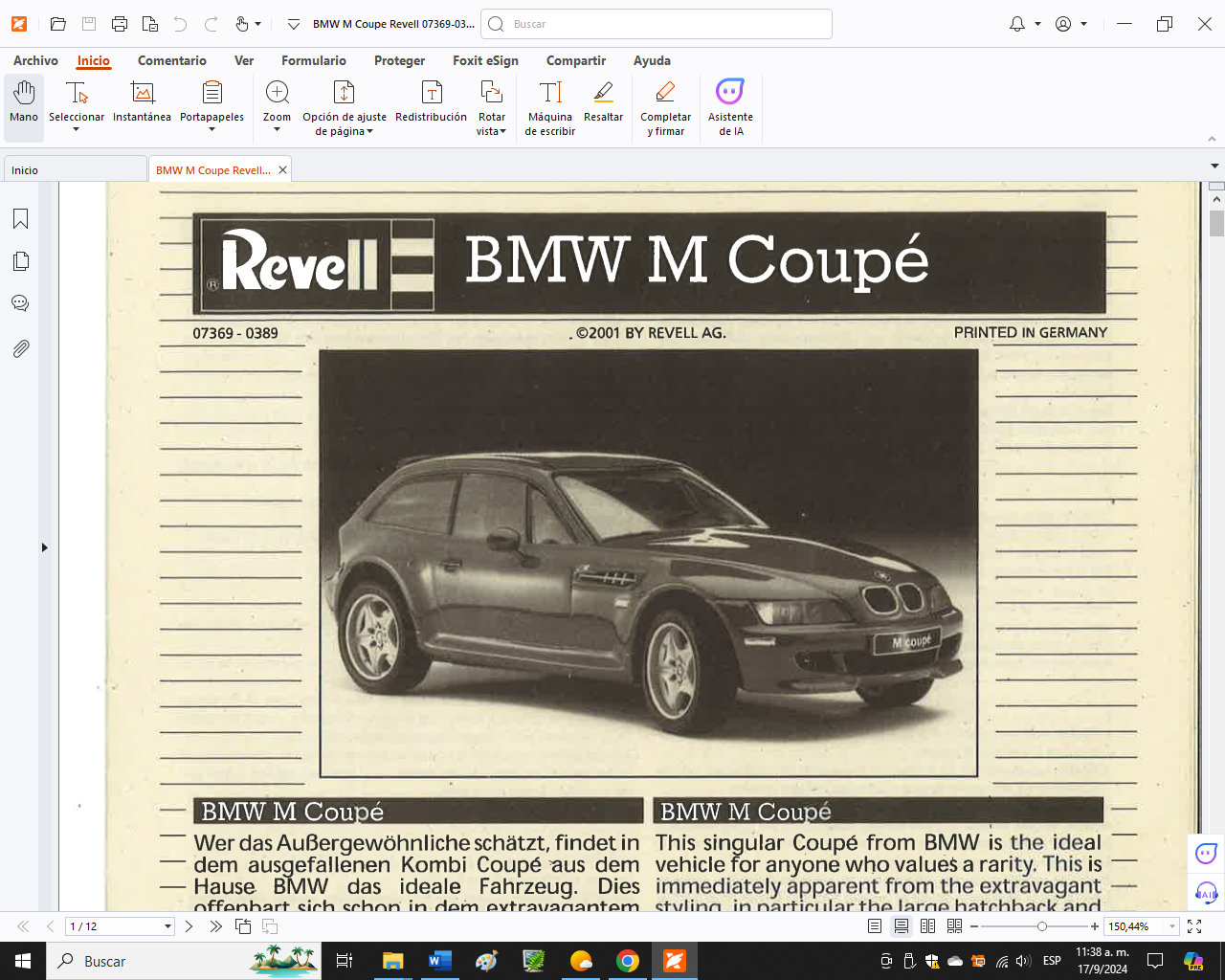Viewport: 1225px width, 980px height.
Task: Open the AI assistant floating button
Action: 1206,853
